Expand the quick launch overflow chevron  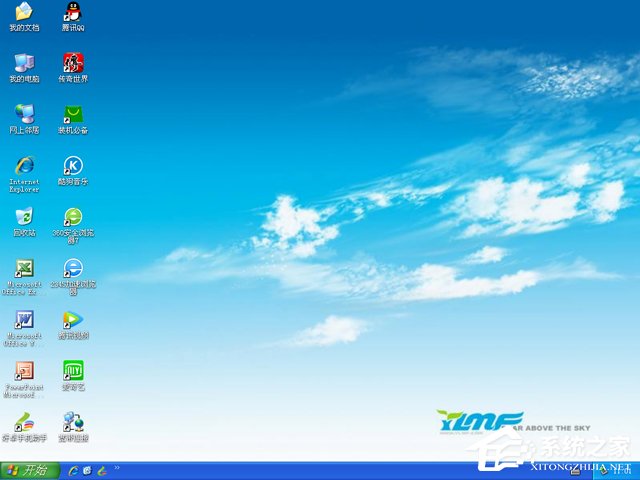pyautogui.click(x=117, y=468)
